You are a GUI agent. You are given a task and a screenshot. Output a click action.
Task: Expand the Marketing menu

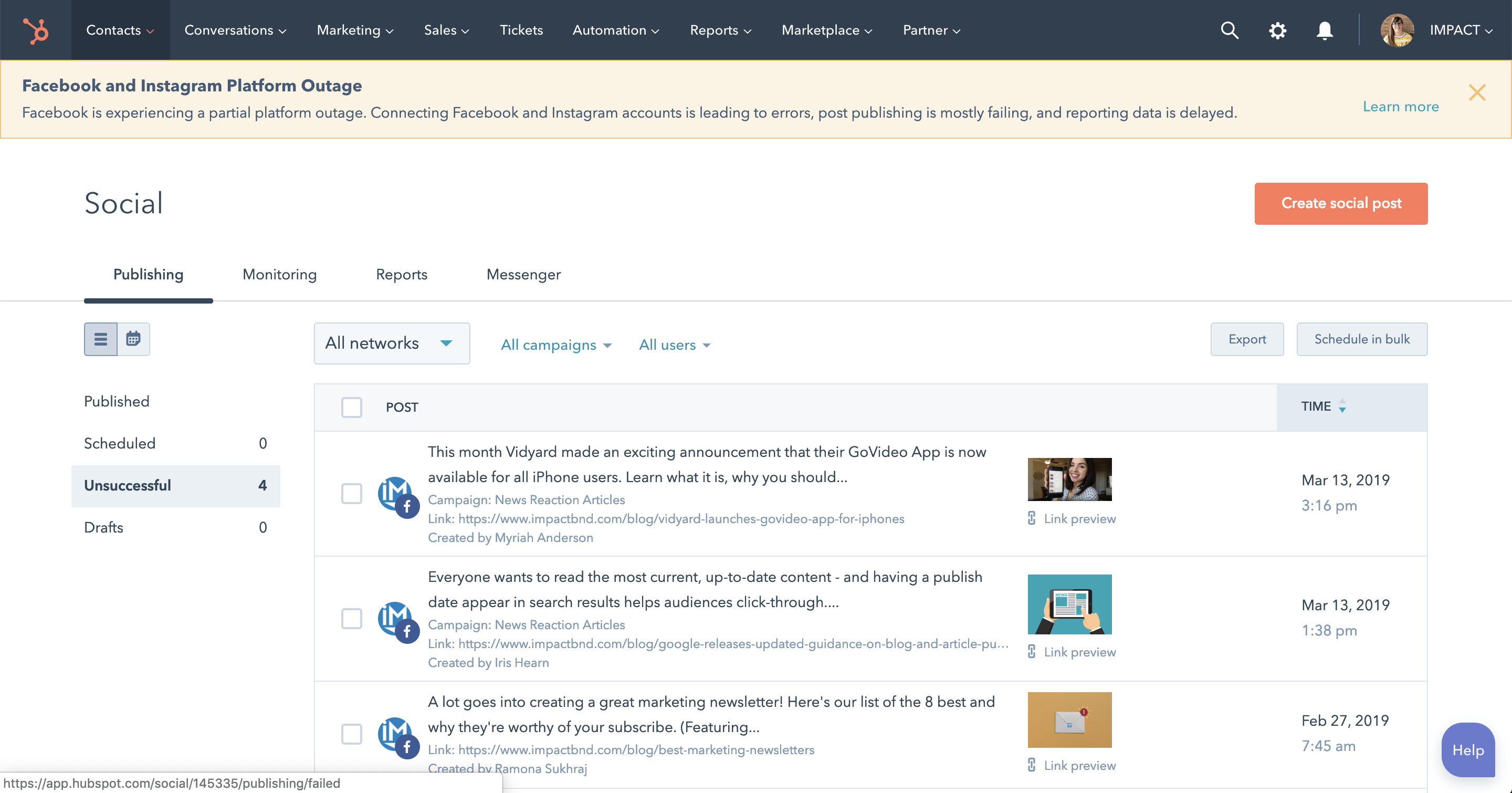pos(354,30)
